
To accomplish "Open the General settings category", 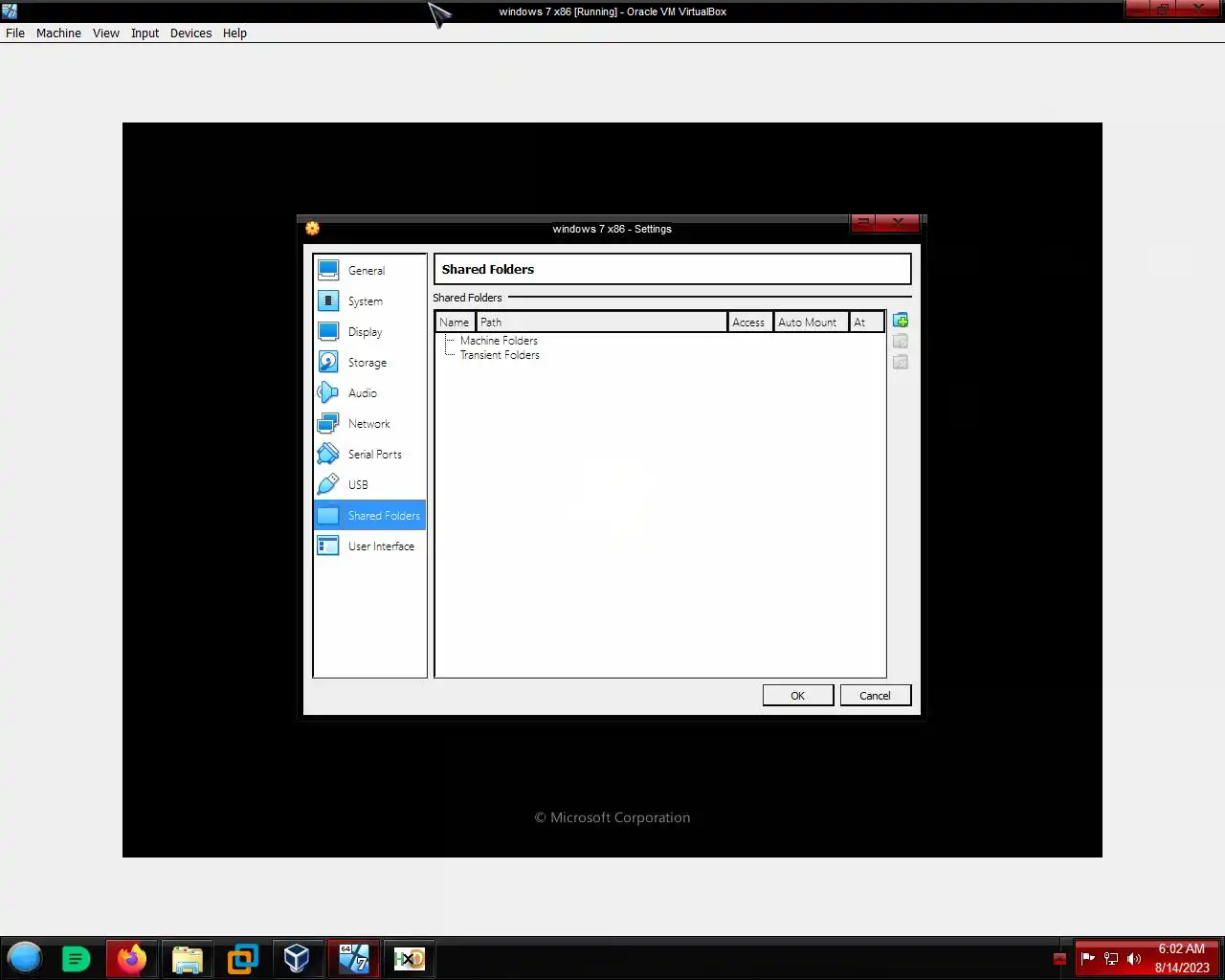I will [369, 270].
